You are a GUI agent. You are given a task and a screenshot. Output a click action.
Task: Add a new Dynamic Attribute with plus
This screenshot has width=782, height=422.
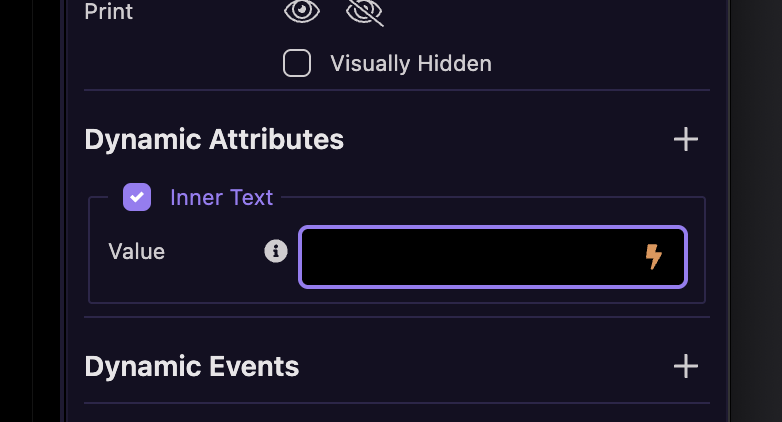coord(686,139)
